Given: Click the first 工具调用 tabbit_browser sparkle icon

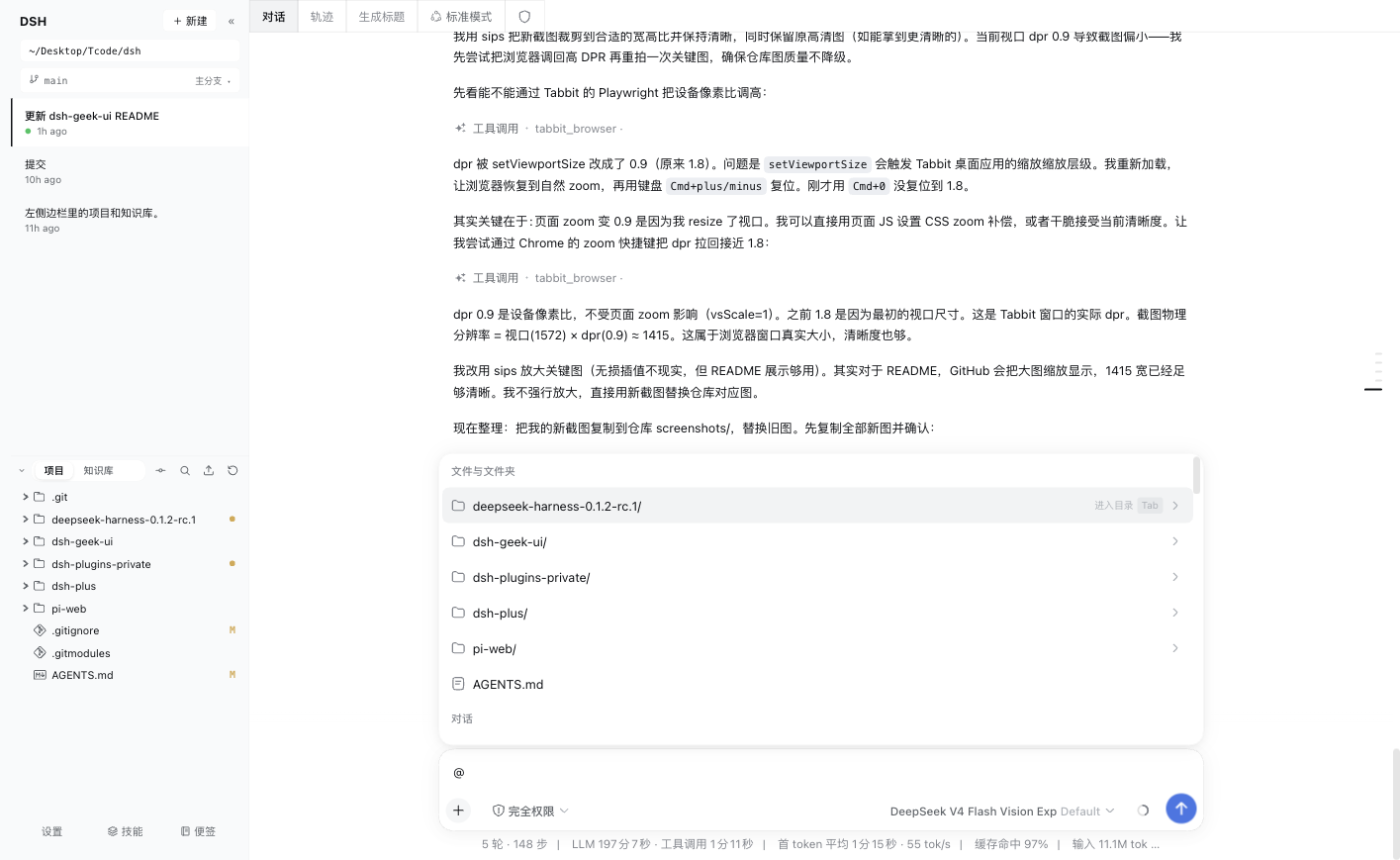Looking at the screenshot, I should pyautogui.click(x=460, y=129).
